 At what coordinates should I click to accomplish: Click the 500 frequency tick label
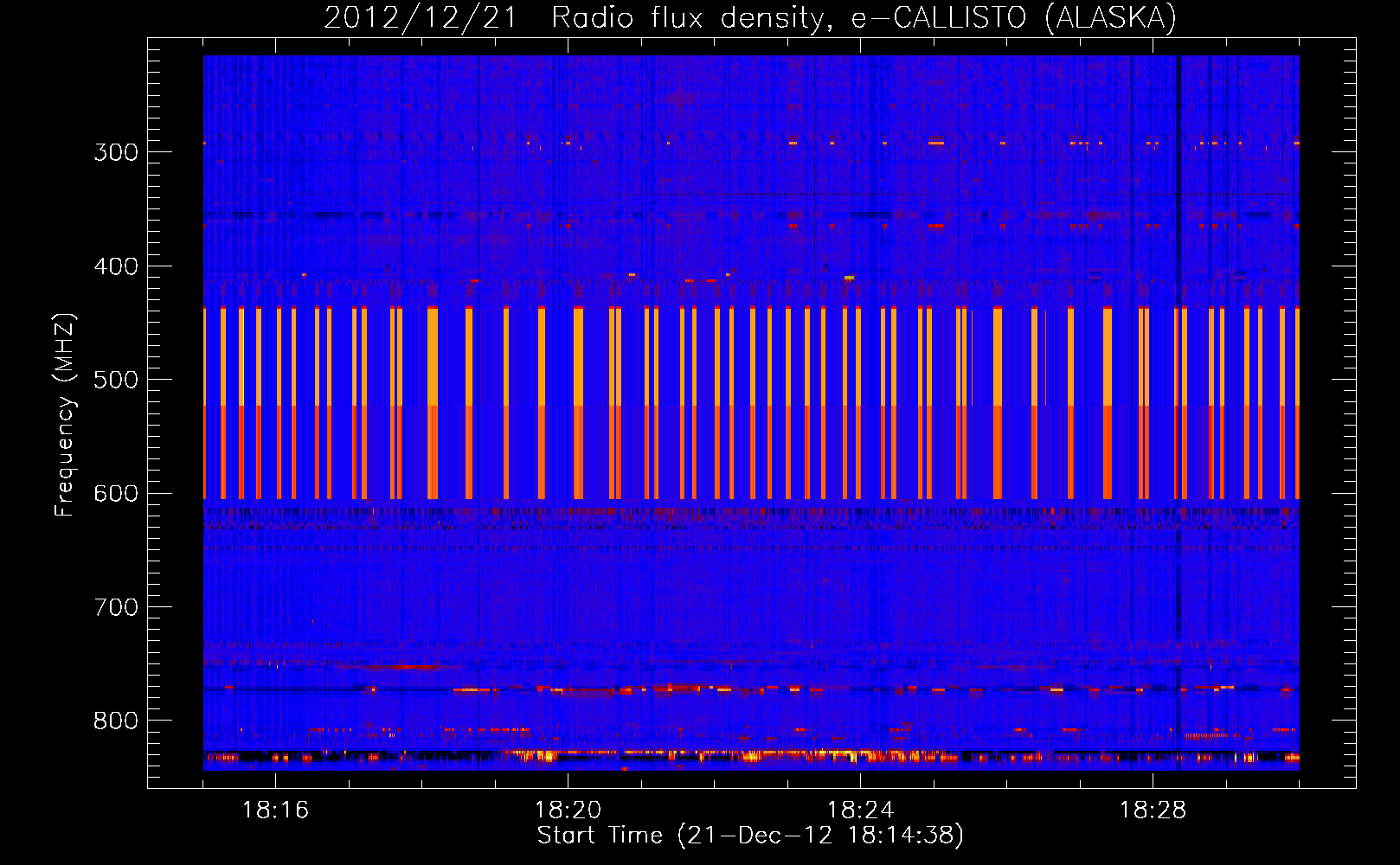[116, 380]
